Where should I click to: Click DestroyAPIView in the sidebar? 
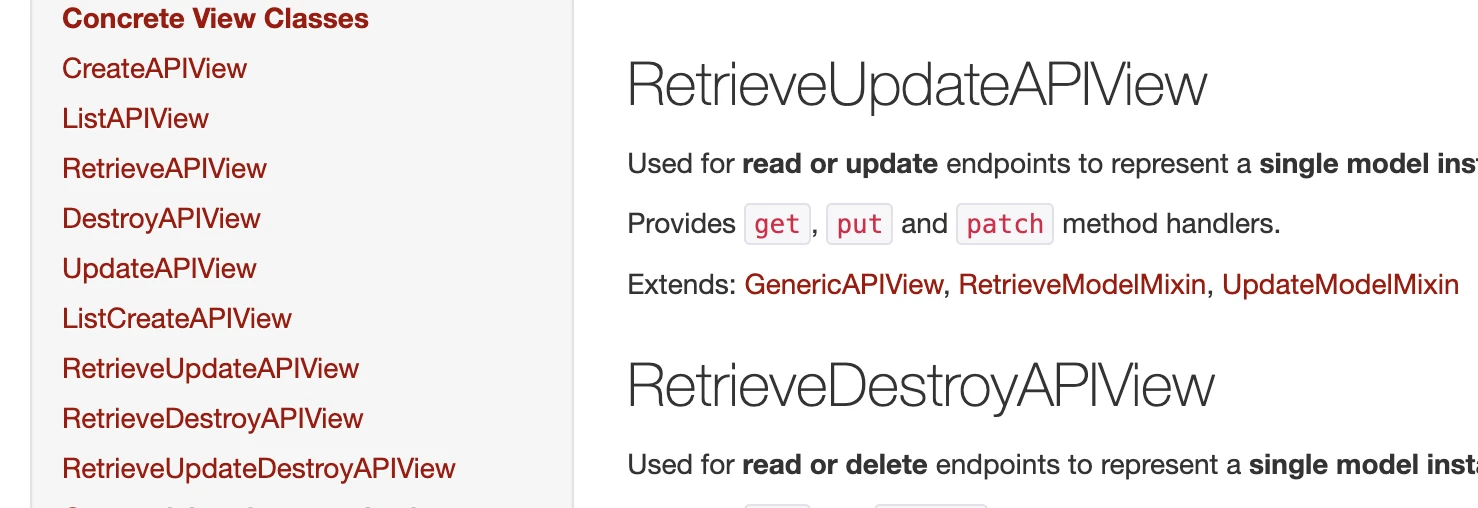[161, 219]
